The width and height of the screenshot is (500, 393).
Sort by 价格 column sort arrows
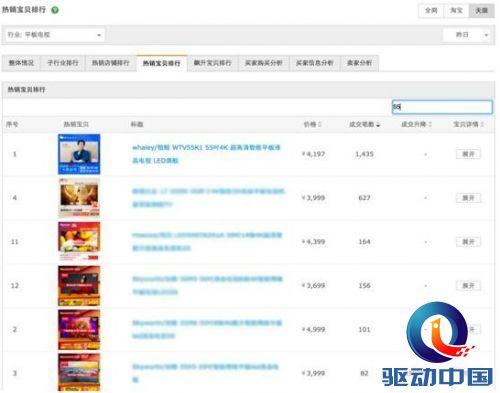pos(320,124)
